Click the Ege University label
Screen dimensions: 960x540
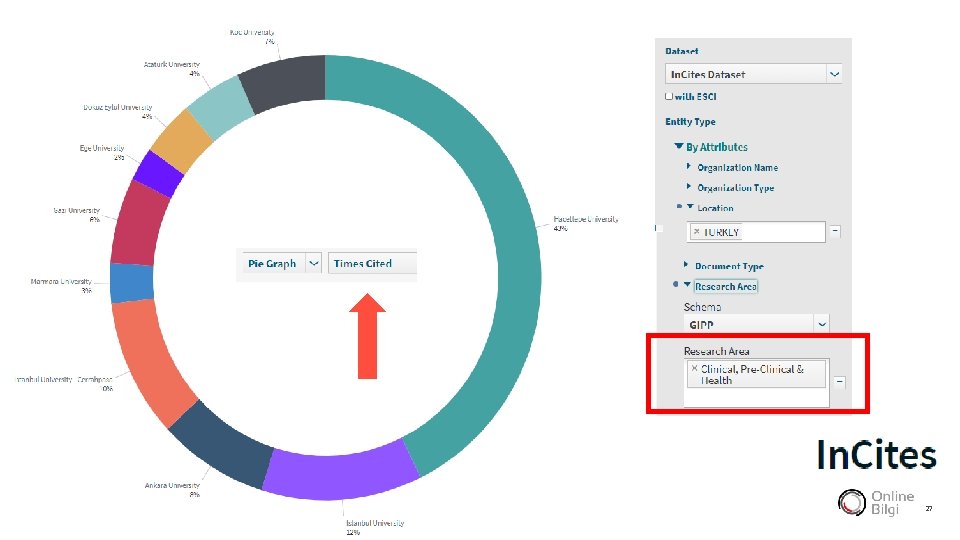pos(102,152)
